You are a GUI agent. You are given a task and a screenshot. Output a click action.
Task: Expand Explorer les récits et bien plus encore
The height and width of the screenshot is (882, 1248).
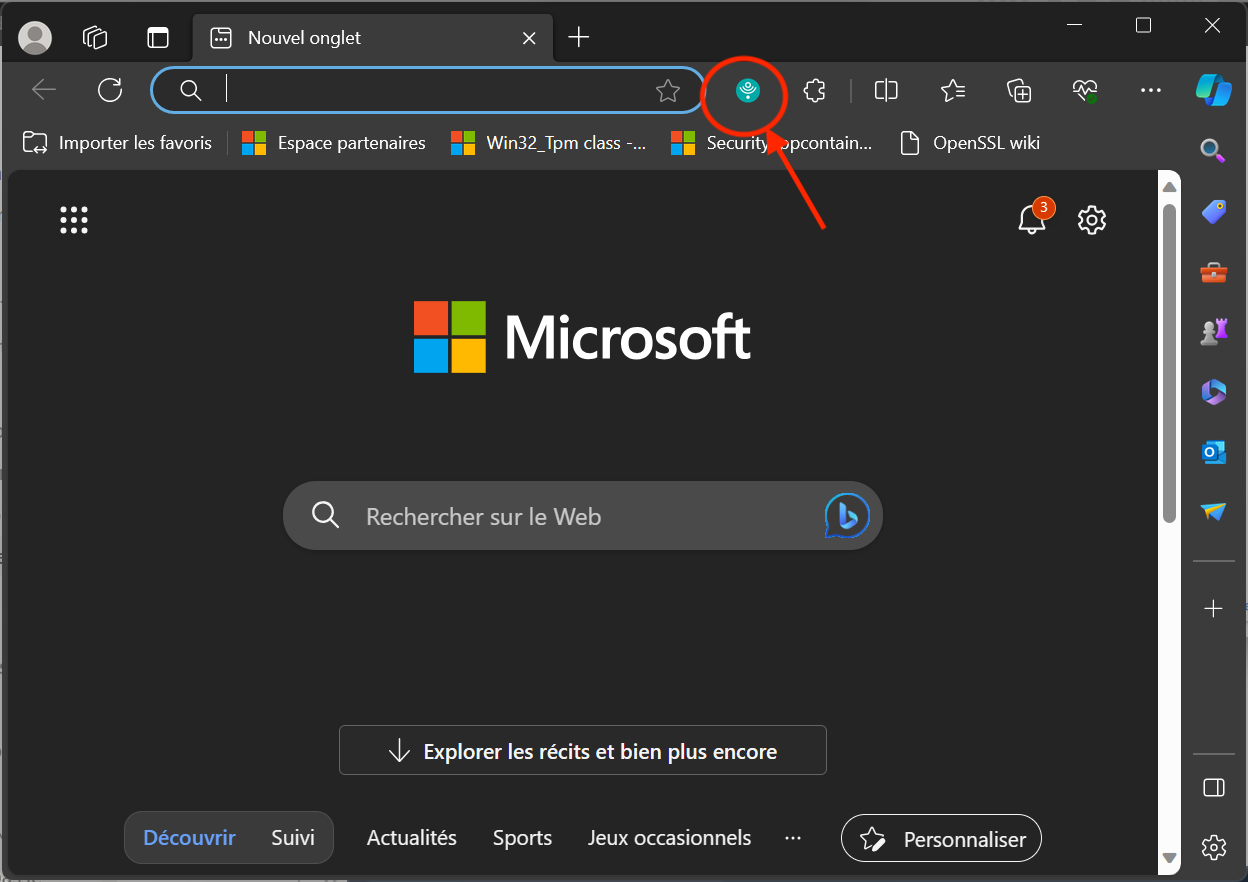tap(582, 751)
